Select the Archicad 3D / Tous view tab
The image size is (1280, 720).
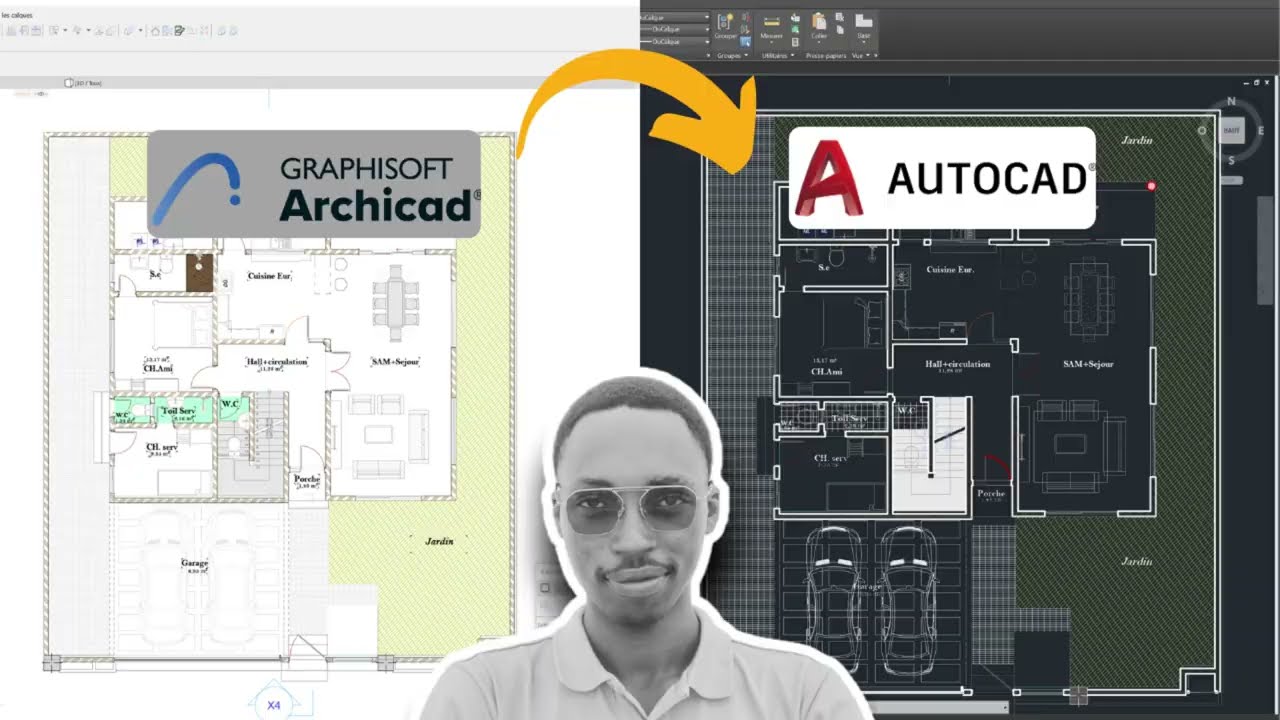pos(83,83)
